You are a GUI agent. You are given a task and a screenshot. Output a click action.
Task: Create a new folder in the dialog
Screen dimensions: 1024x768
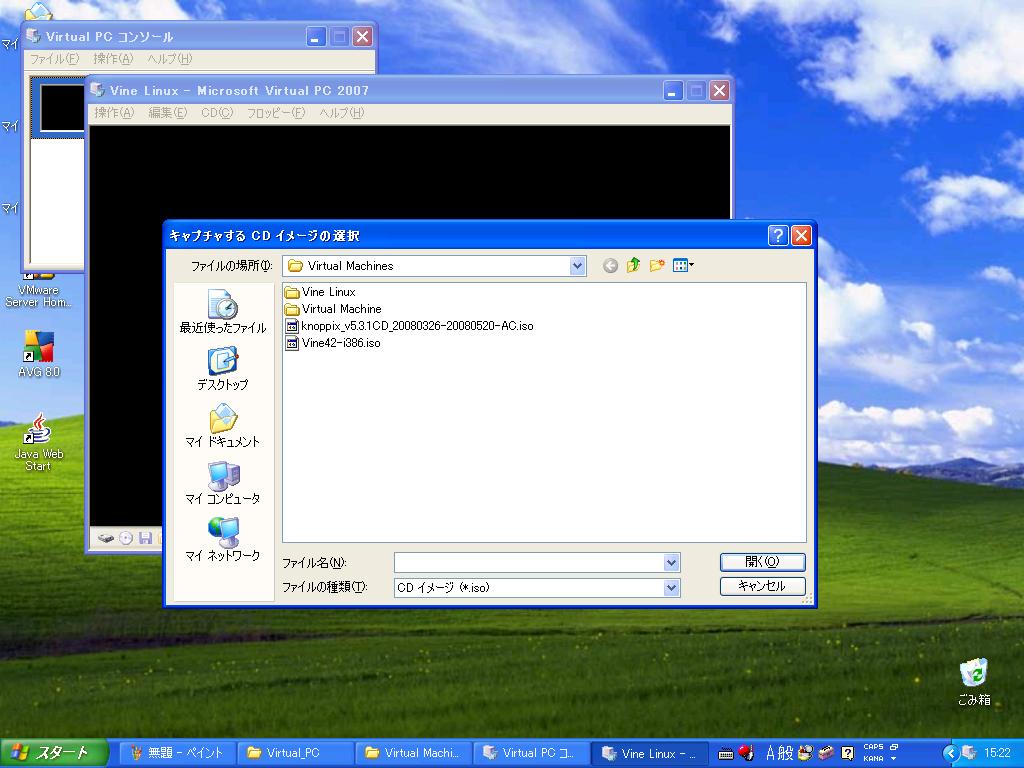(x=657, y=265)
